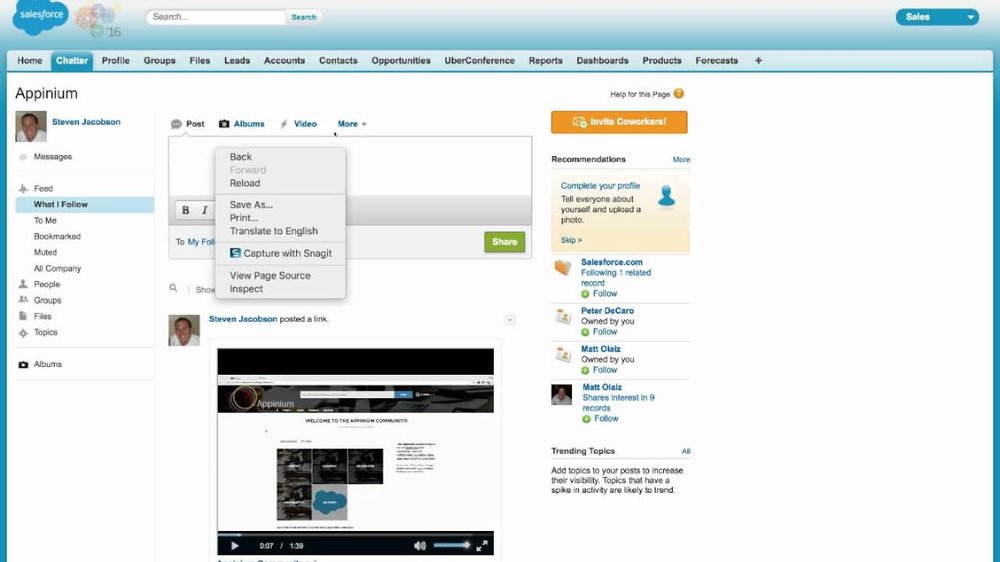This screenshot has height=562, width=1000.
Task: Click into the header Search field
Action: pos(216,17)
